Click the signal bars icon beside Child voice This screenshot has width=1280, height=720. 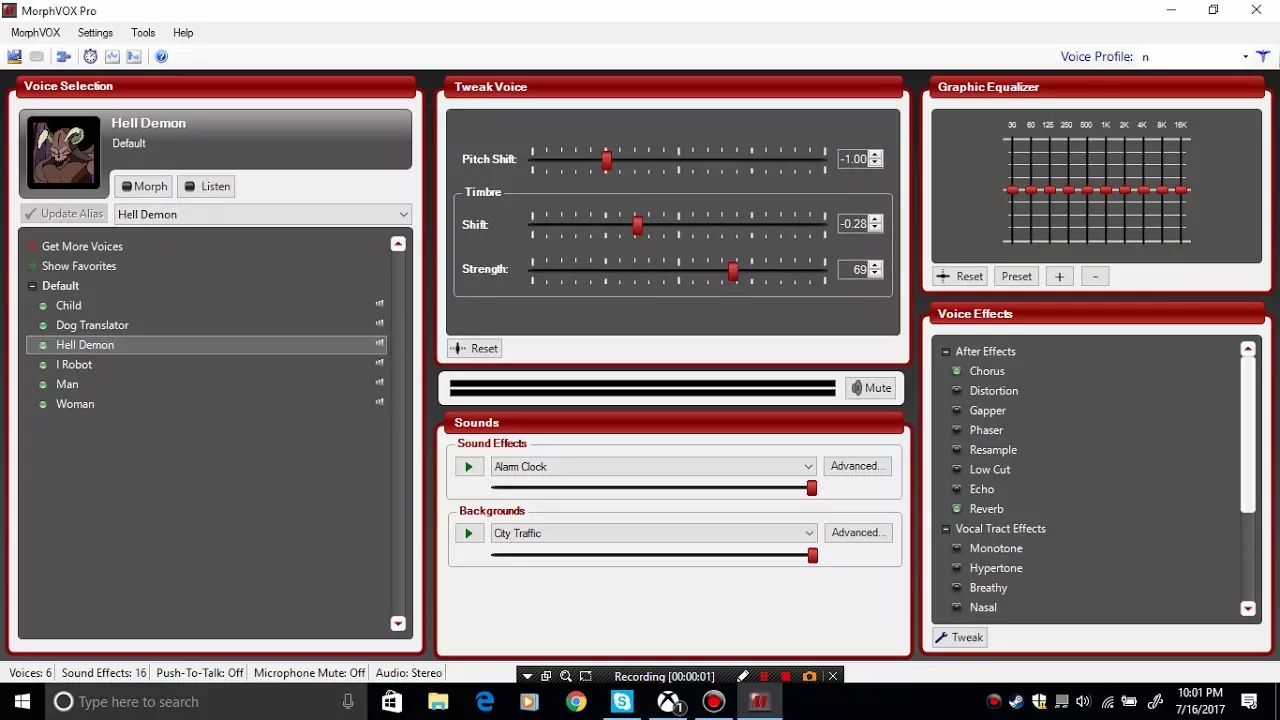379,305
